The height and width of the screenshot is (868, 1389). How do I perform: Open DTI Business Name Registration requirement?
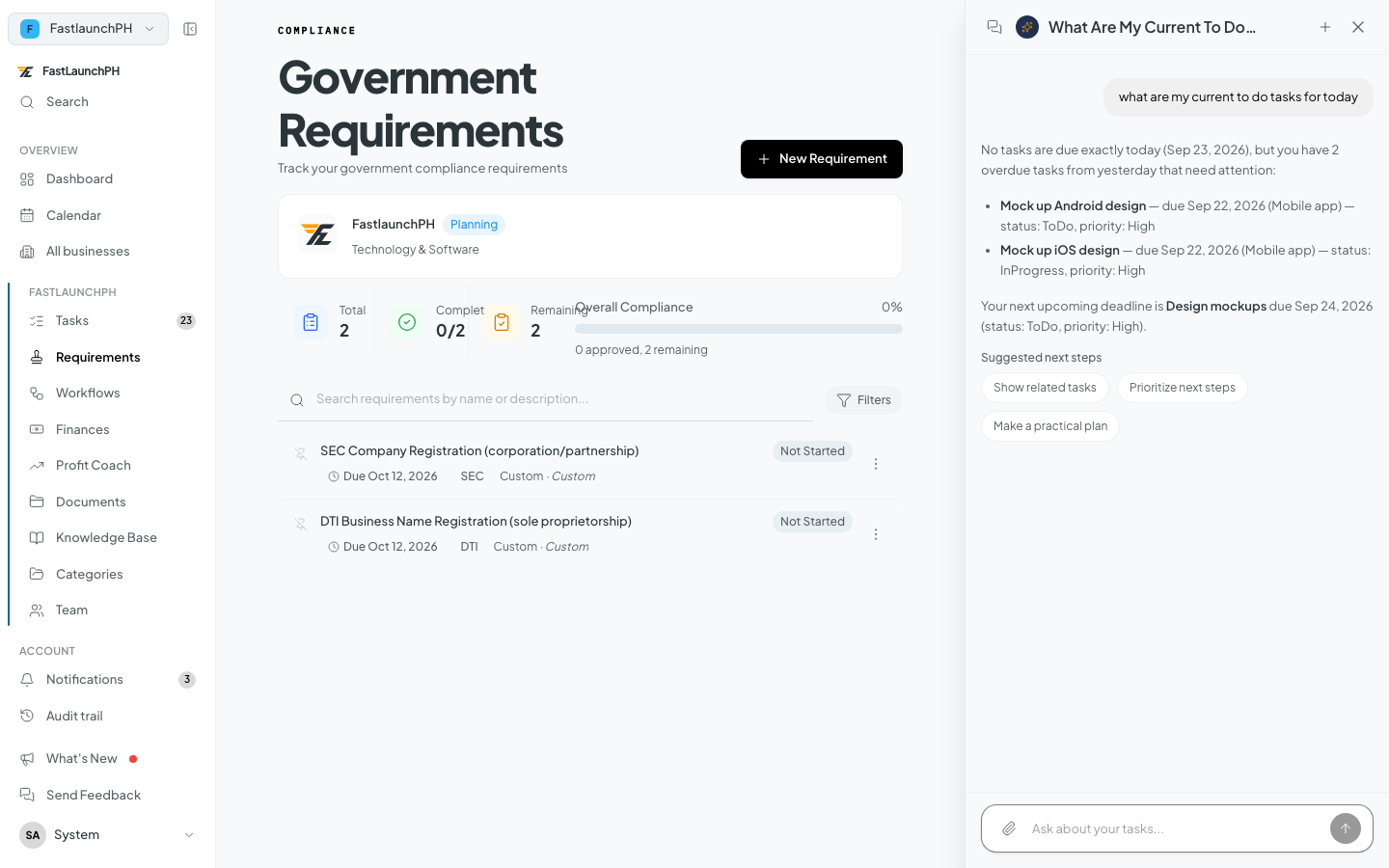pos(476,522)
